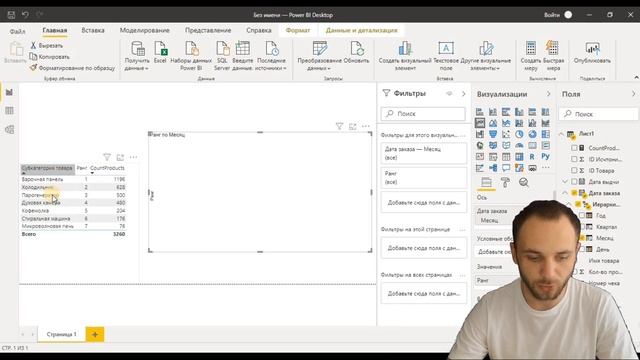Click filter icon above Ранг по Месяц chart
This screenshot has width=640, height=360.
[339, 127]
